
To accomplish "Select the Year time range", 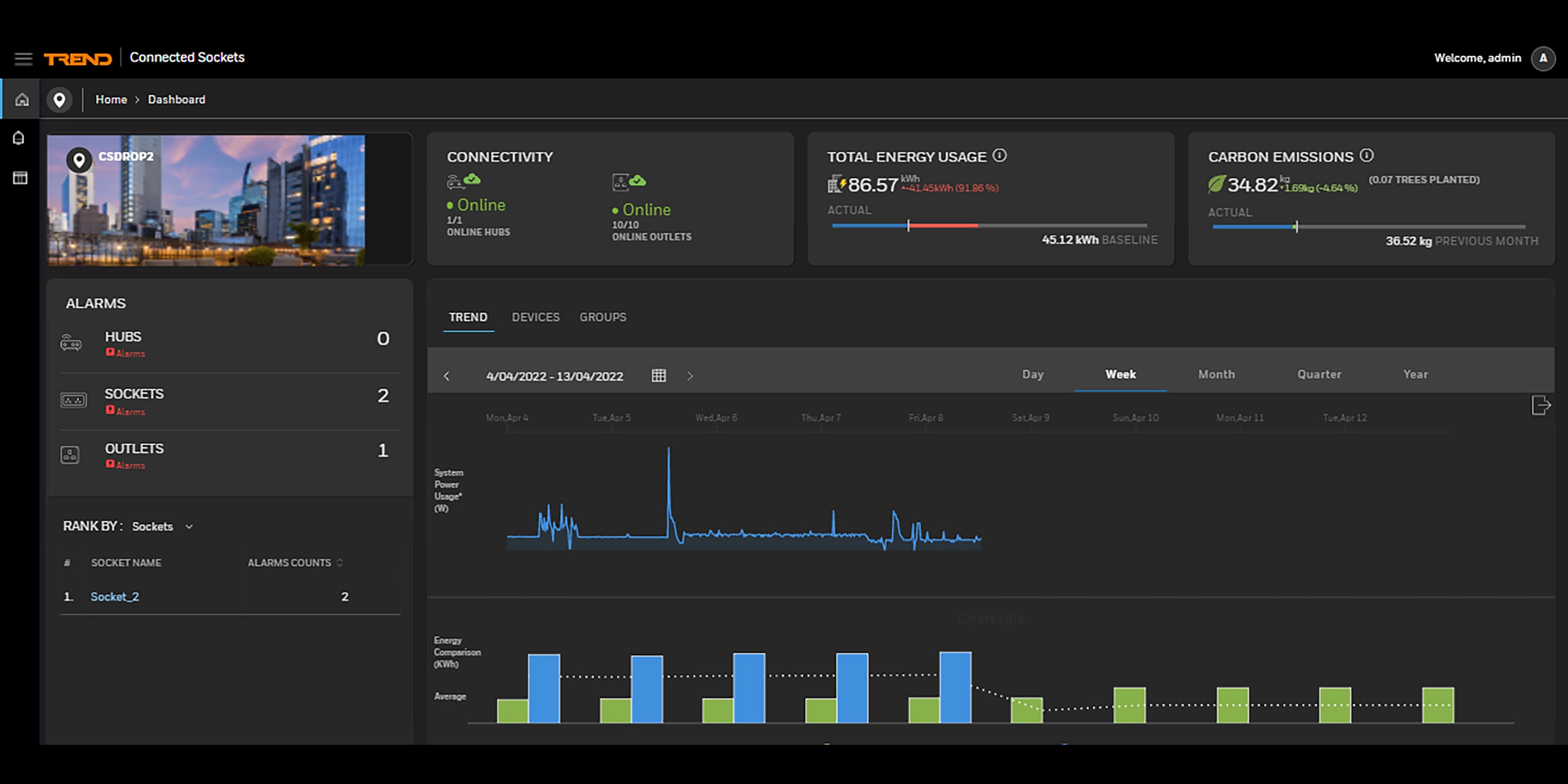I will pos(1415,375).
